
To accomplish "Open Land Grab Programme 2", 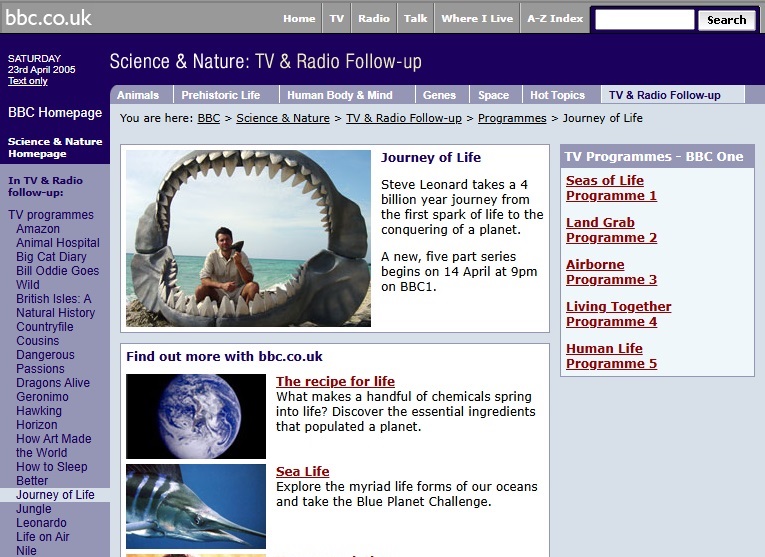I will click(x=611, y=230).
